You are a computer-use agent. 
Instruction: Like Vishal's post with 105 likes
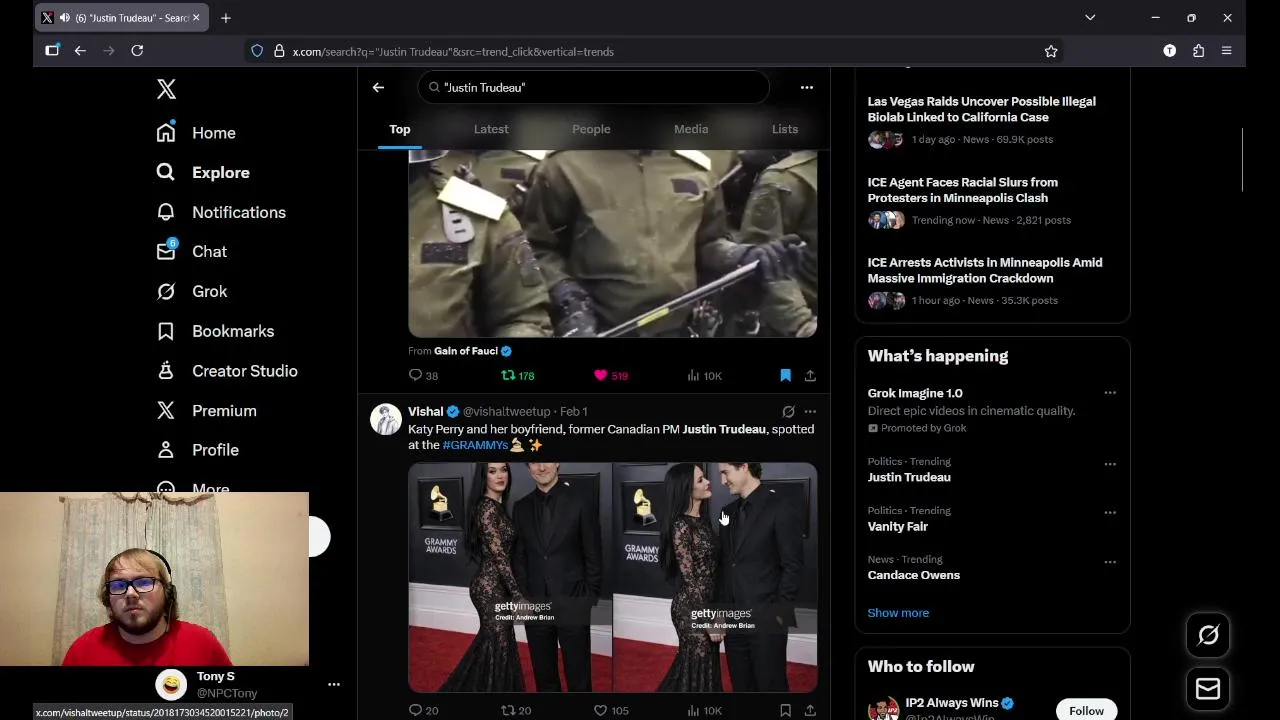pos(611,711)
